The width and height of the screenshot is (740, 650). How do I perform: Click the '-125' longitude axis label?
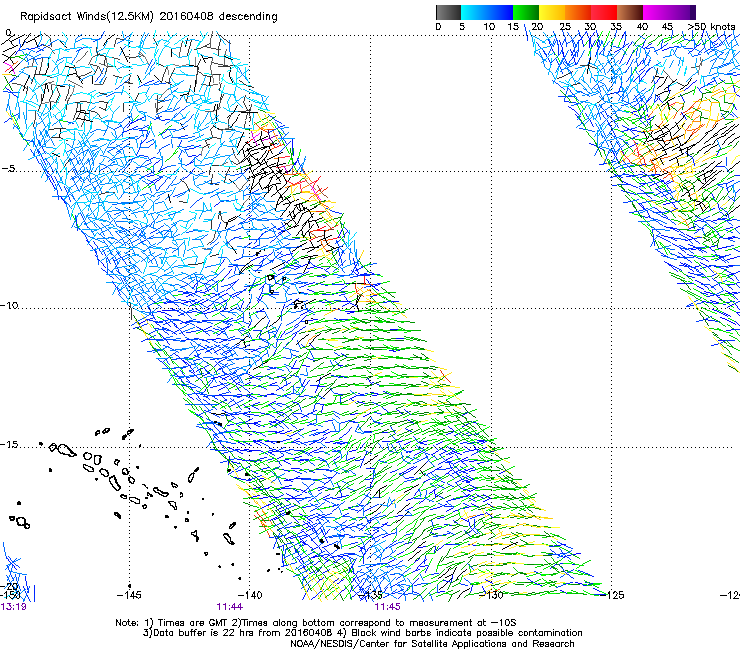pos(612,595)
